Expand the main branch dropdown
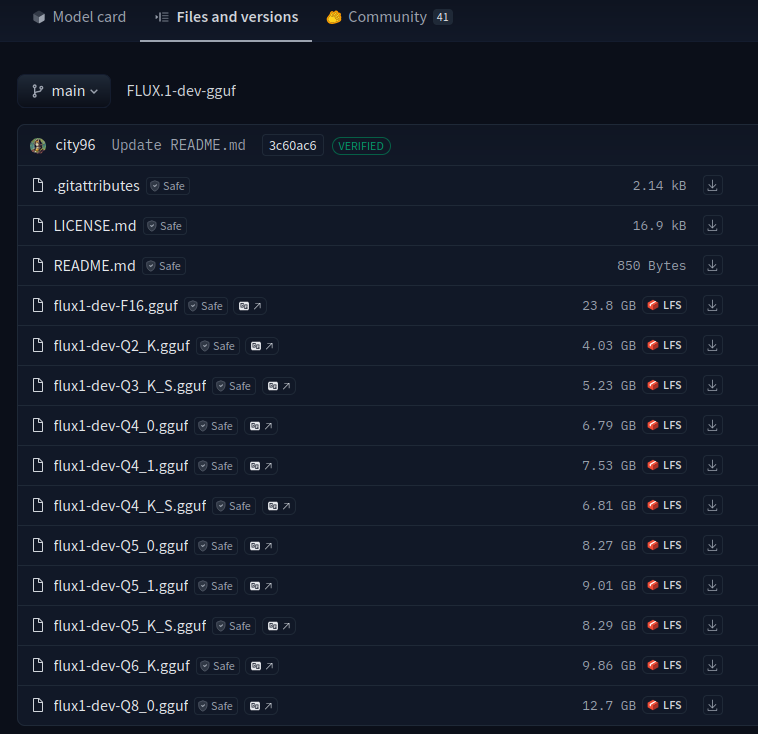Screen dimensions: 758x734 (64, 91)
